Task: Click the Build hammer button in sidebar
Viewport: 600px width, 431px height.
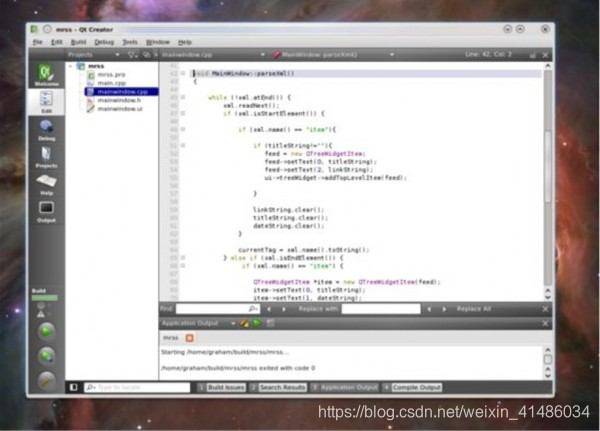Action: (47, 380)
